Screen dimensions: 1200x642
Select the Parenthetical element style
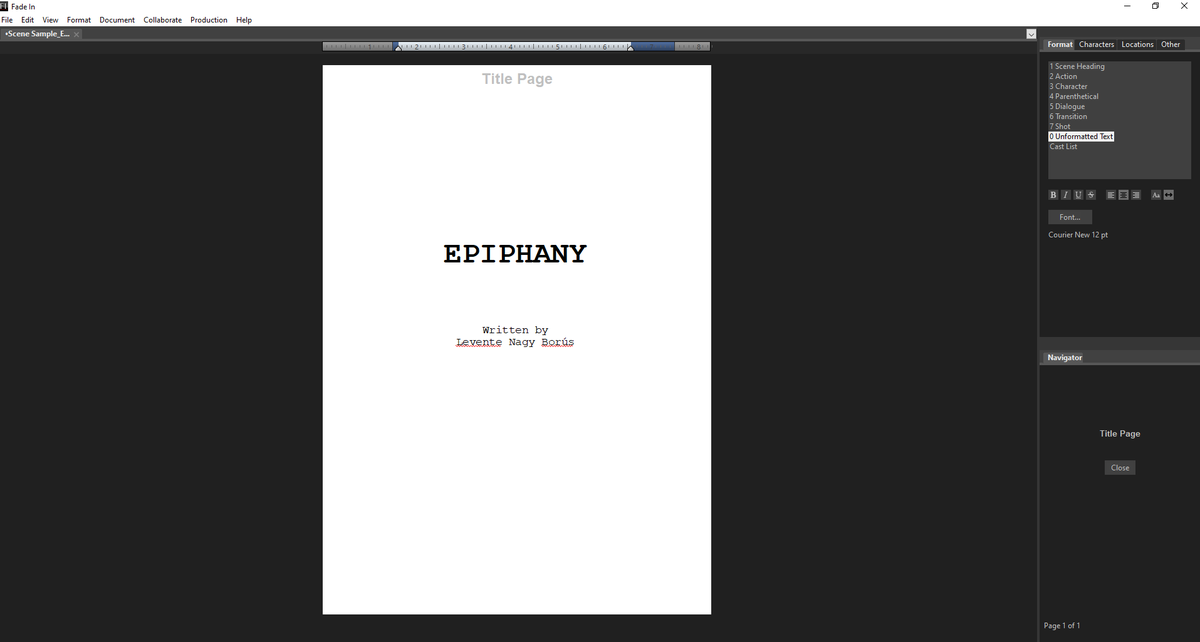point(1074,97)
